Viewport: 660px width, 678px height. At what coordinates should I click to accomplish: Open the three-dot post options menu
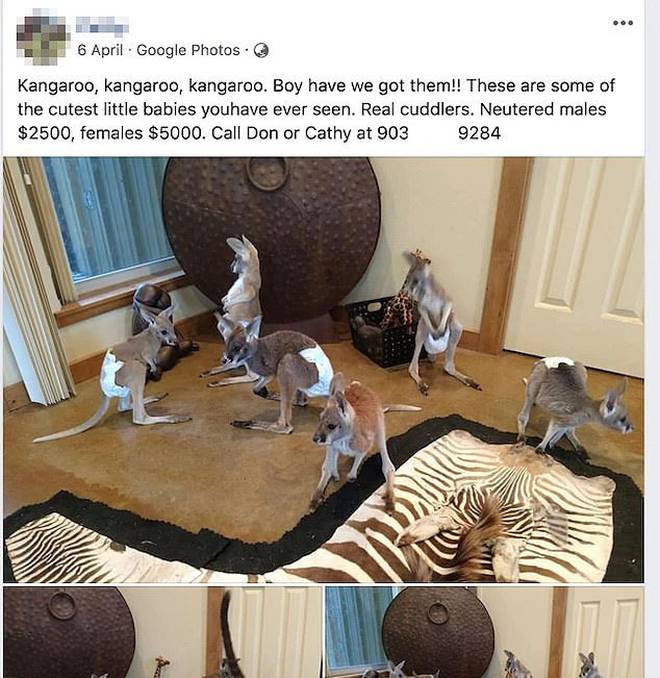pos(623,22)
